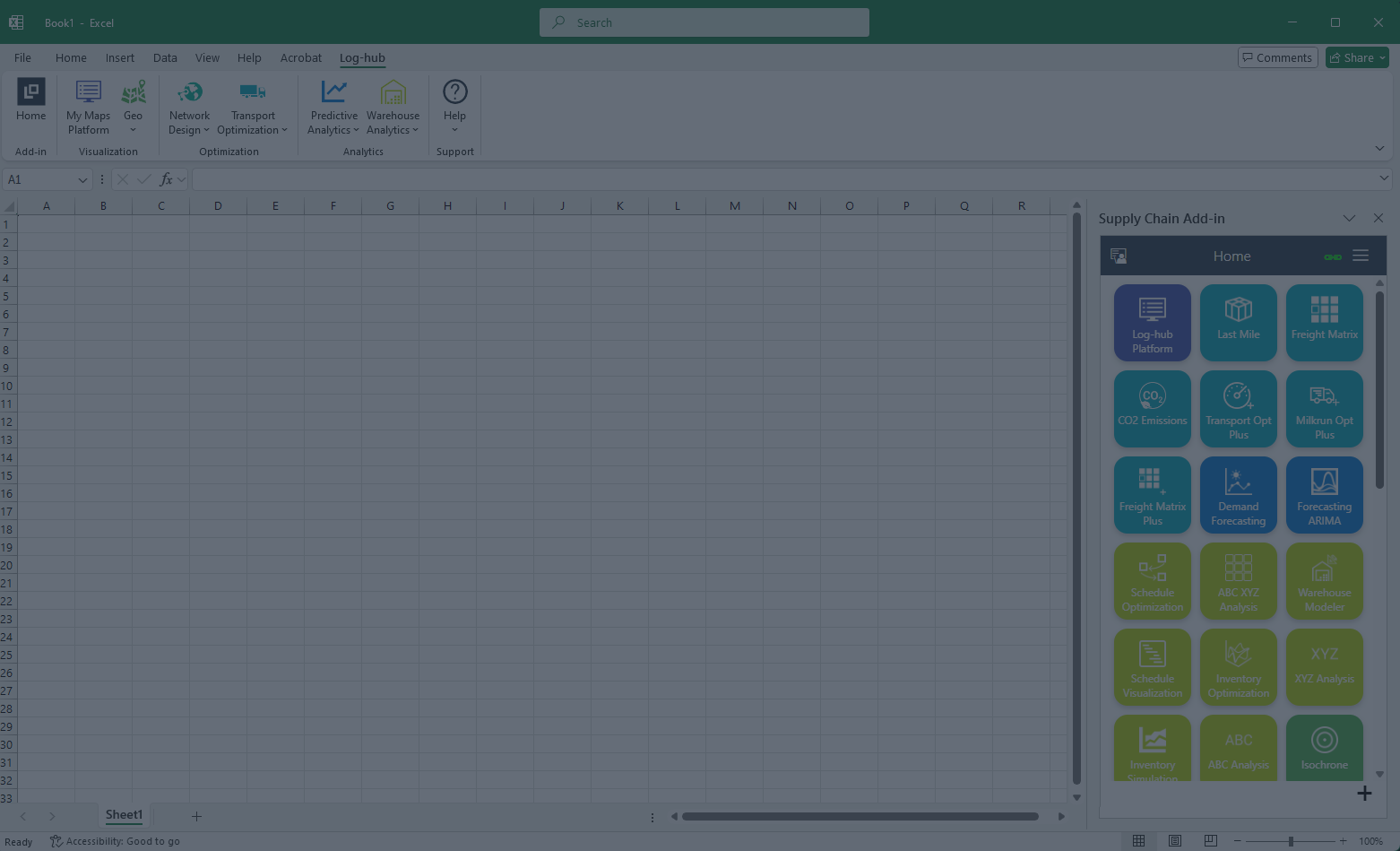1400x851 pixels.
Task: Open the ABC XYZ Analysis tile
Action: [x=1239, y=581]
